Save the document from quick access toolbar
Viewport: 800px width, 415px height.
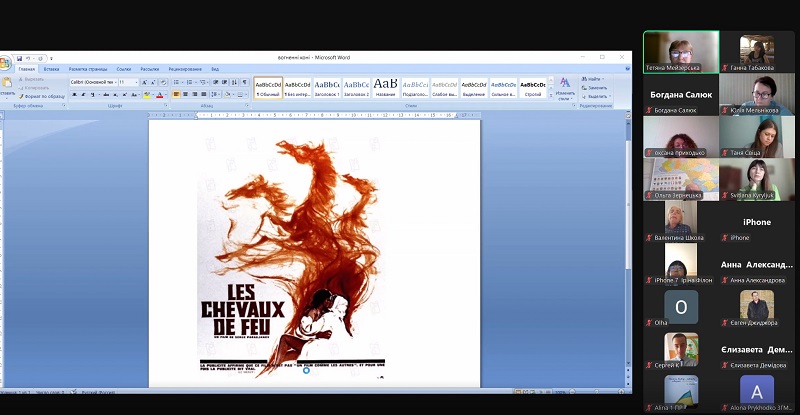pos(19,58)
